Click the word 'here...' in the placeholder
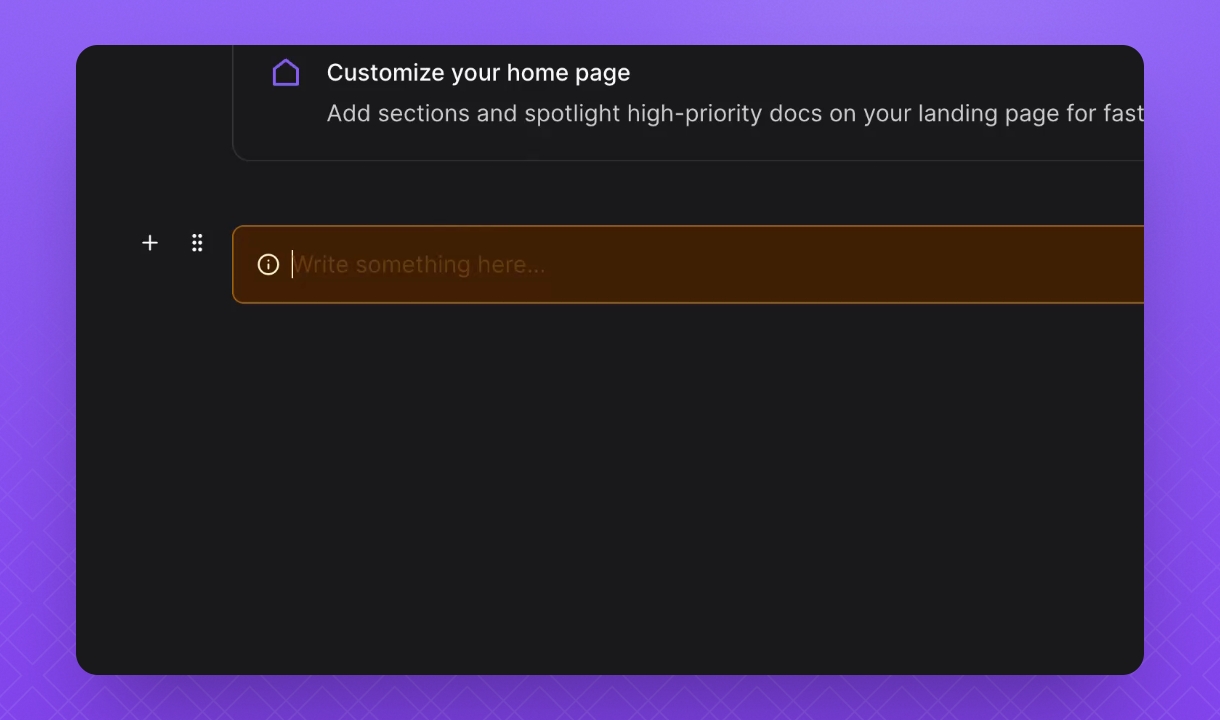This screenshot has width=1220, height=720. pyautogui.click(x=512, y=265)
